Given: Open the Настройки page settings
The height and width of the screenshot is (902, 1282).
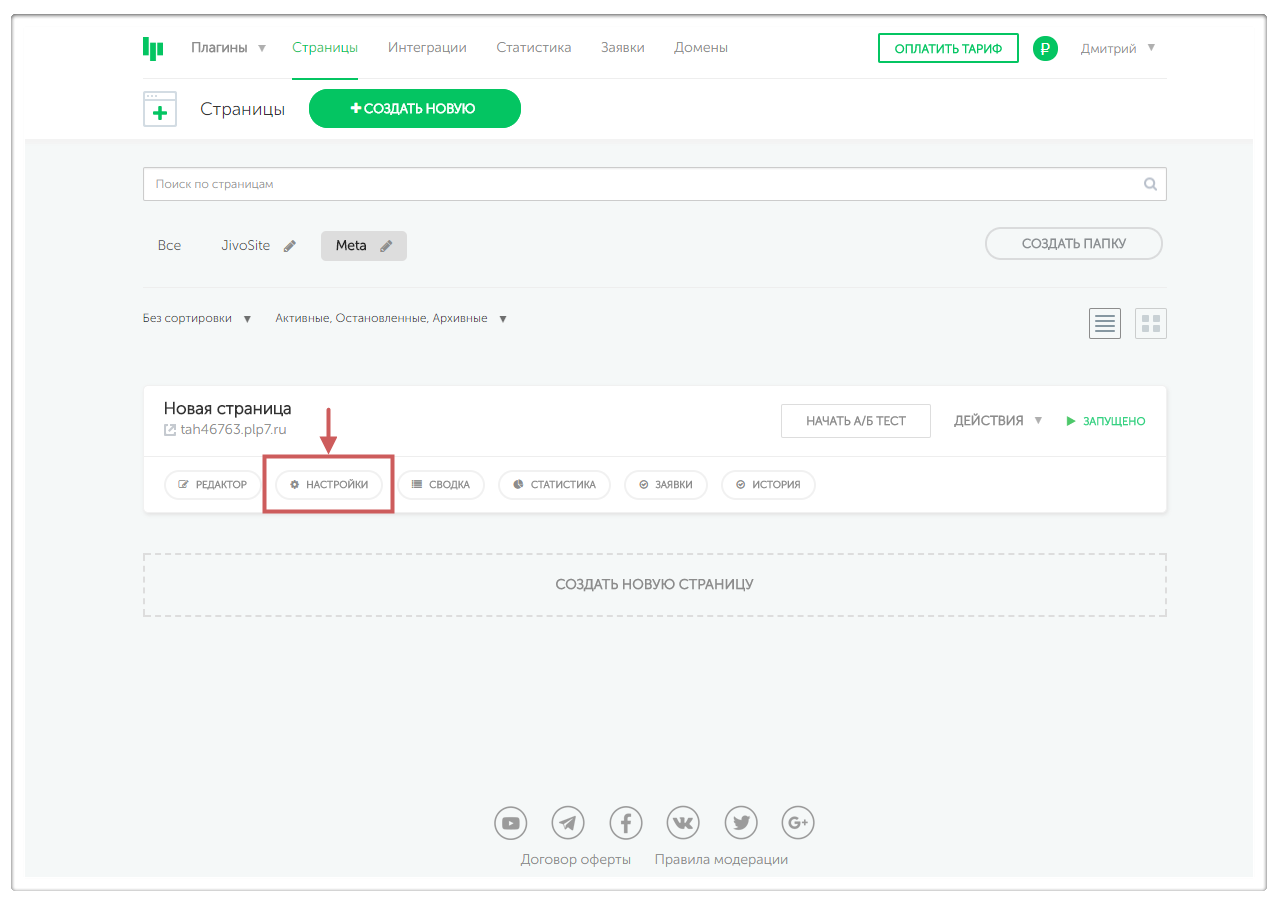Looking at the screenshot, I should pyautogui.click(x=329, y=485).
